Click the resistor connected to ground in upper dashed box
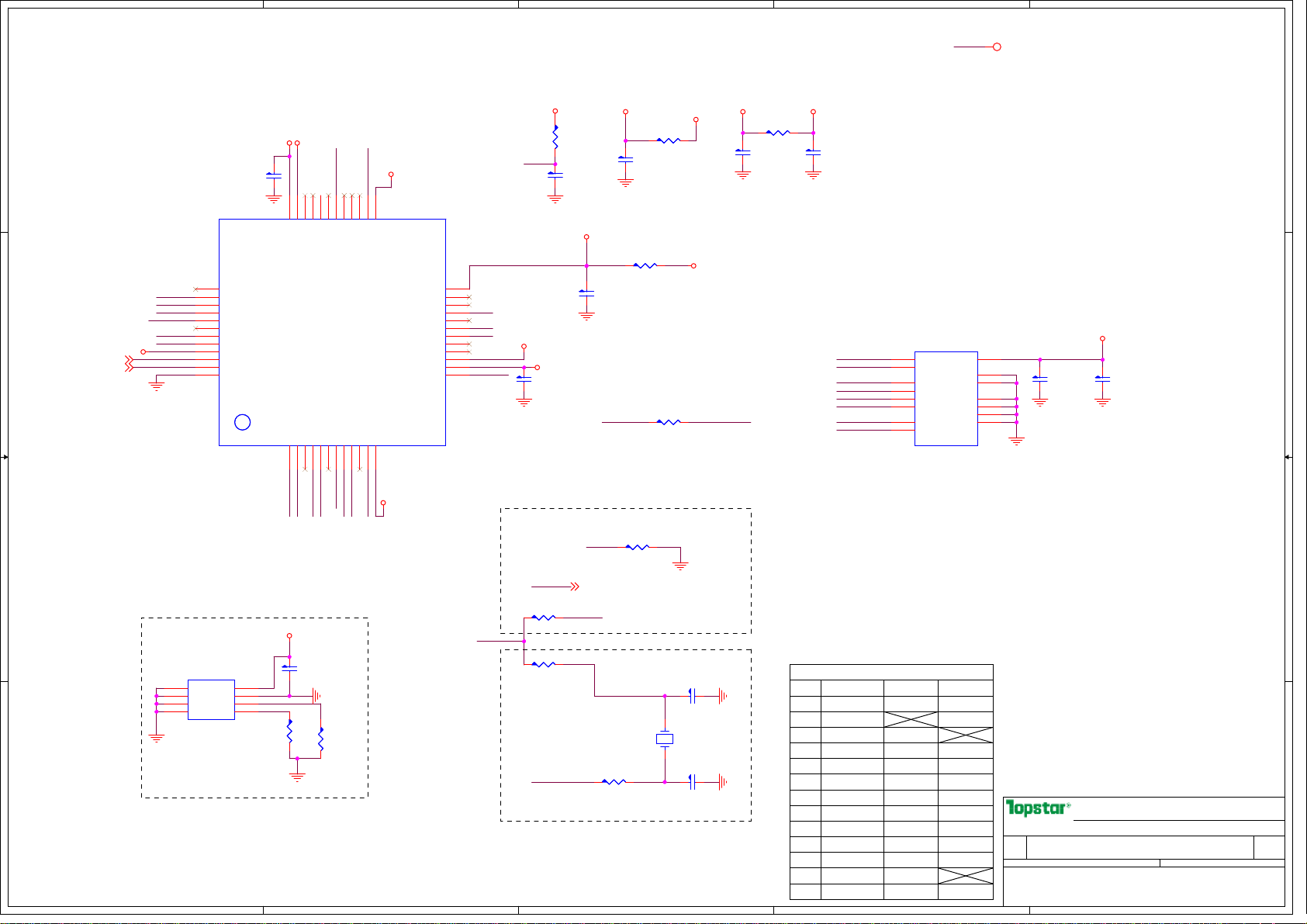Screen dimensions: 1307x924 pos(637,547)
